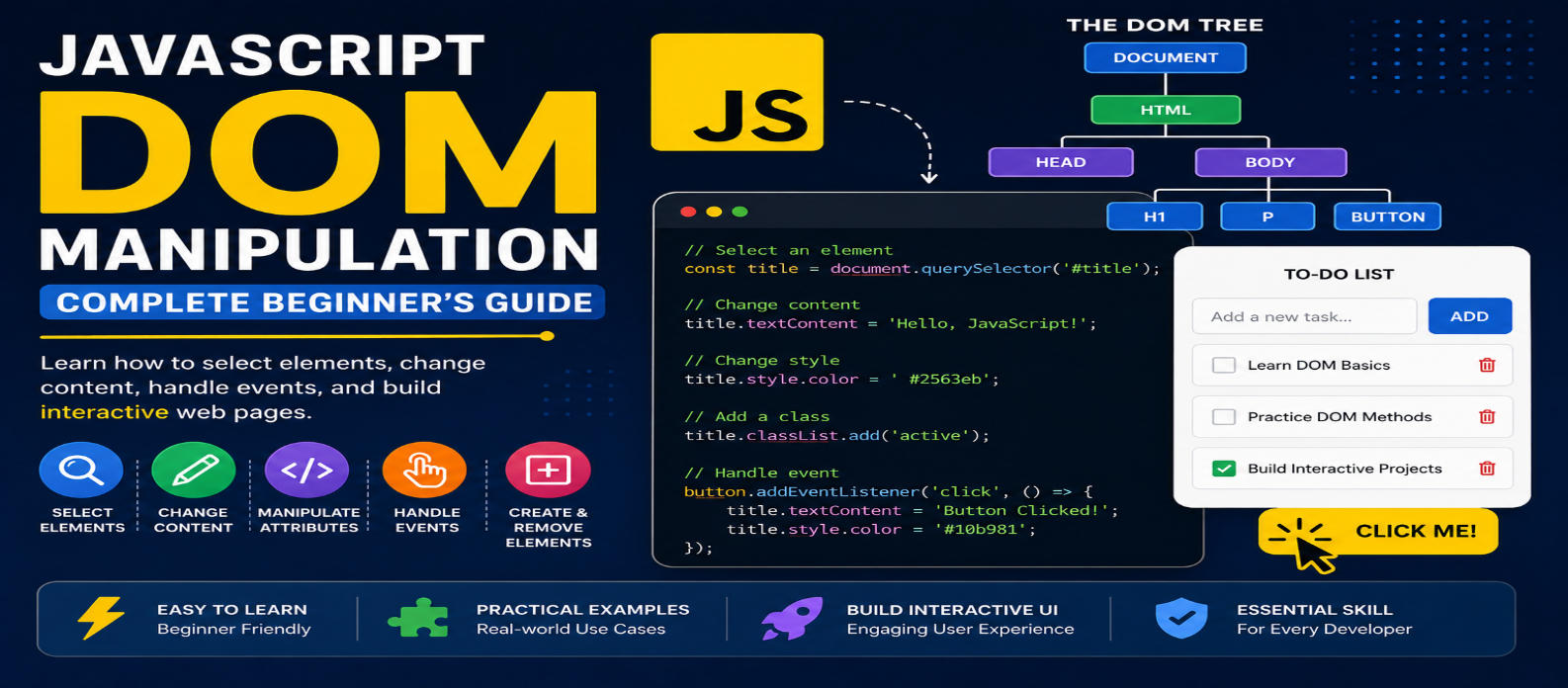1568x688 pixels.
Task: Click the purple rocket icon
Action: pyautogui.click(x=792, y=619)
